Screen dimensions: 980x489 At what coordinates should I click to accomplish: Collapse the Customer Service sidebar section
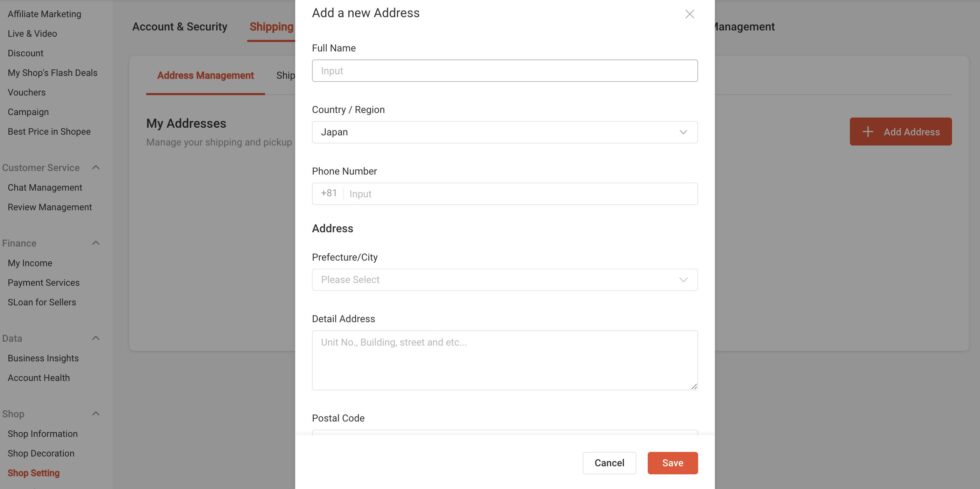pyautogui.click(x=96, y=168)
